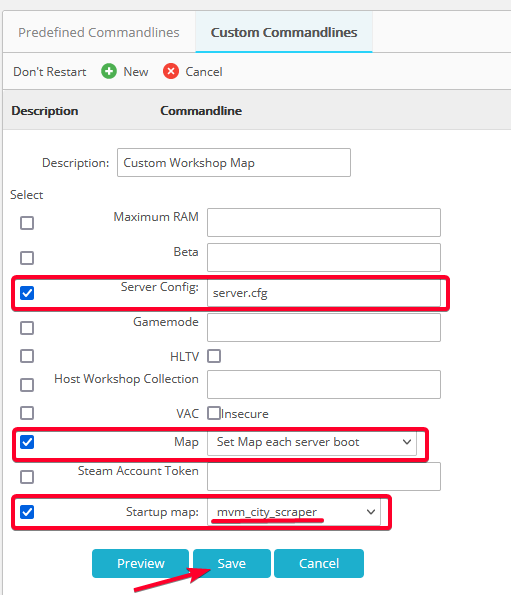Screen dimensions: 511x595
Task: Switch to Predefined Commandlines tab
Action: 99,32
